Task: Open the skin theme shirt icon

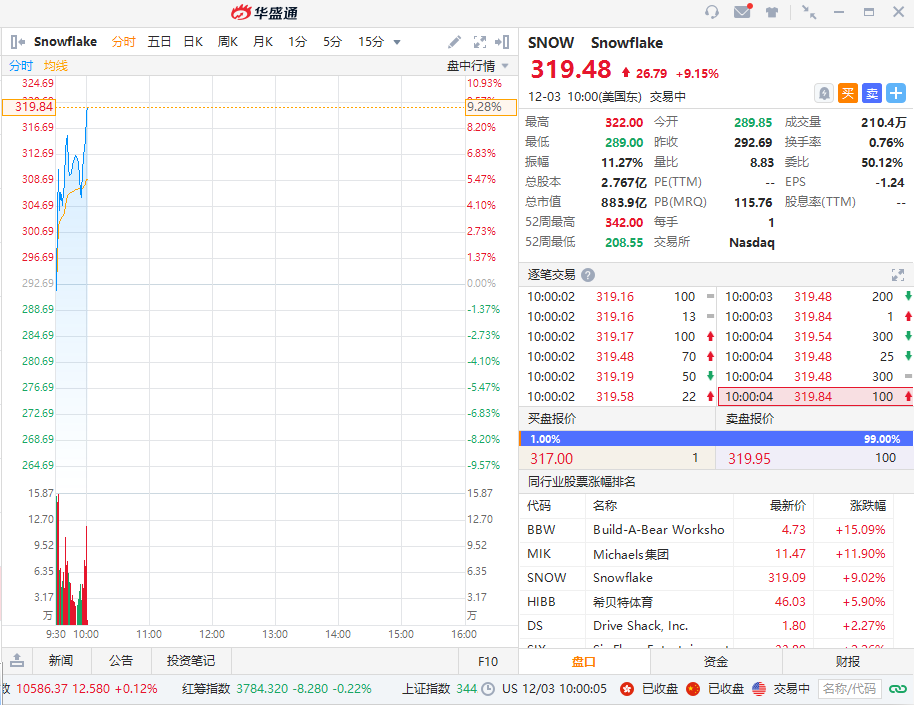Action: coord(772,12)
